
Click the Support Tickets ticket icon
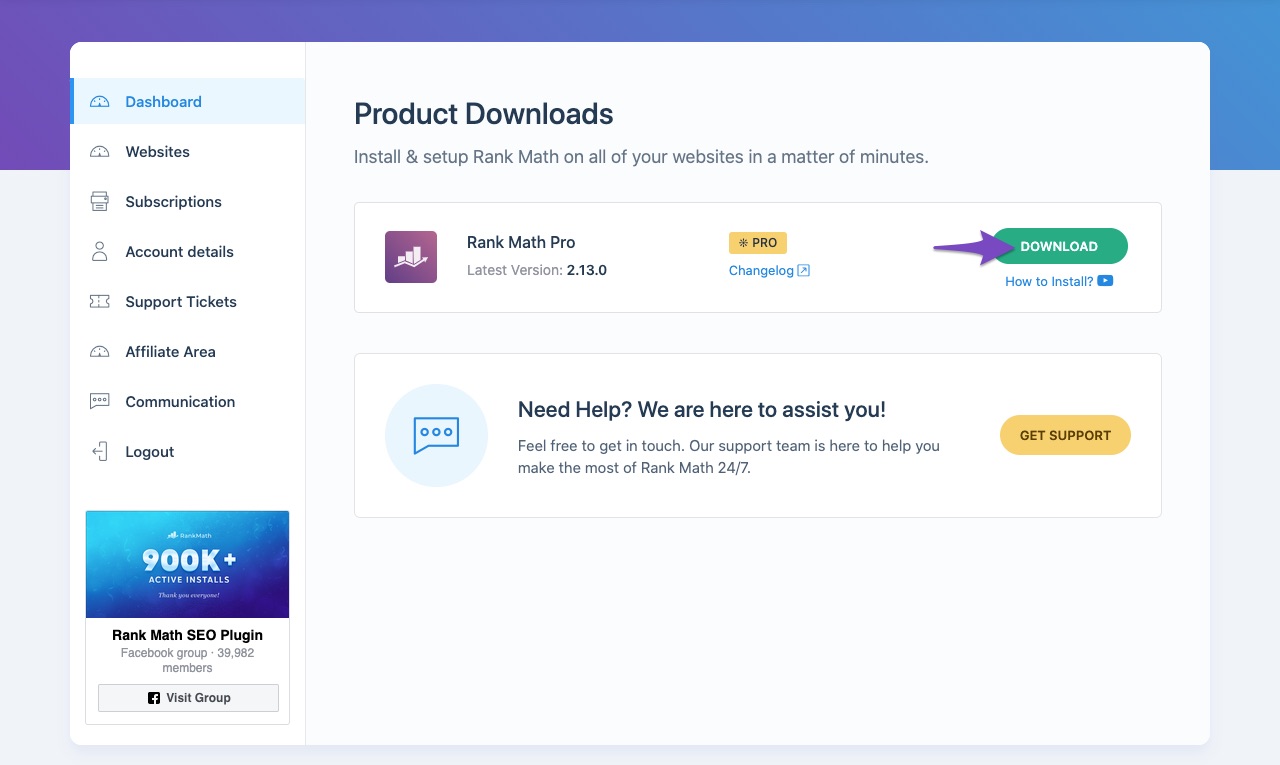(99, 302)
